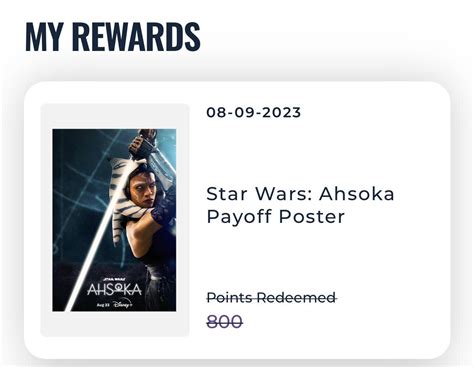Click the word Redeemed in points label
This screenshot has width=474, height=367.
coord(296,298)
